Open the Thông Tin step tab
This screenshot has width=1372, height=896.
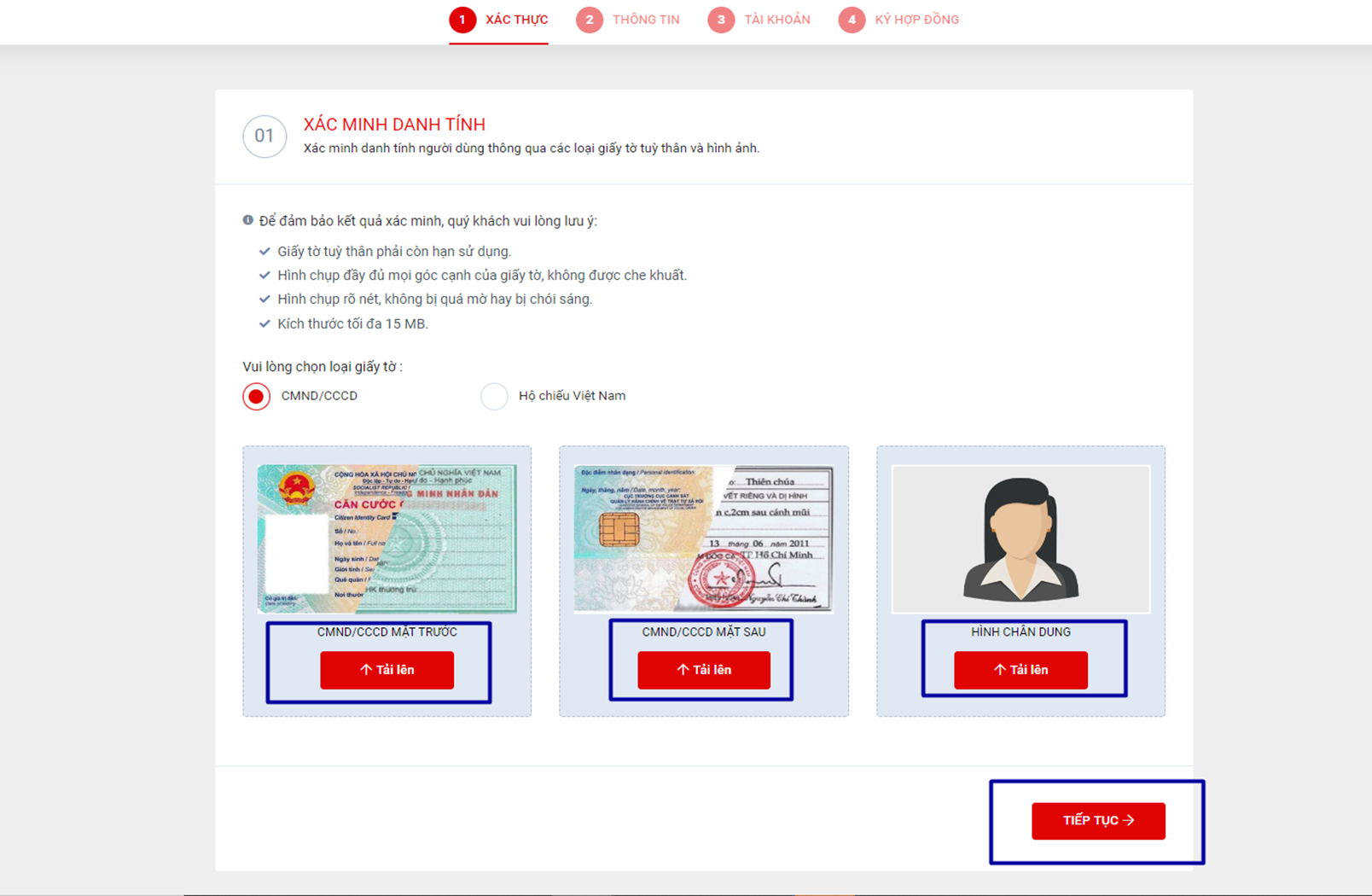[x=628, y=20]
